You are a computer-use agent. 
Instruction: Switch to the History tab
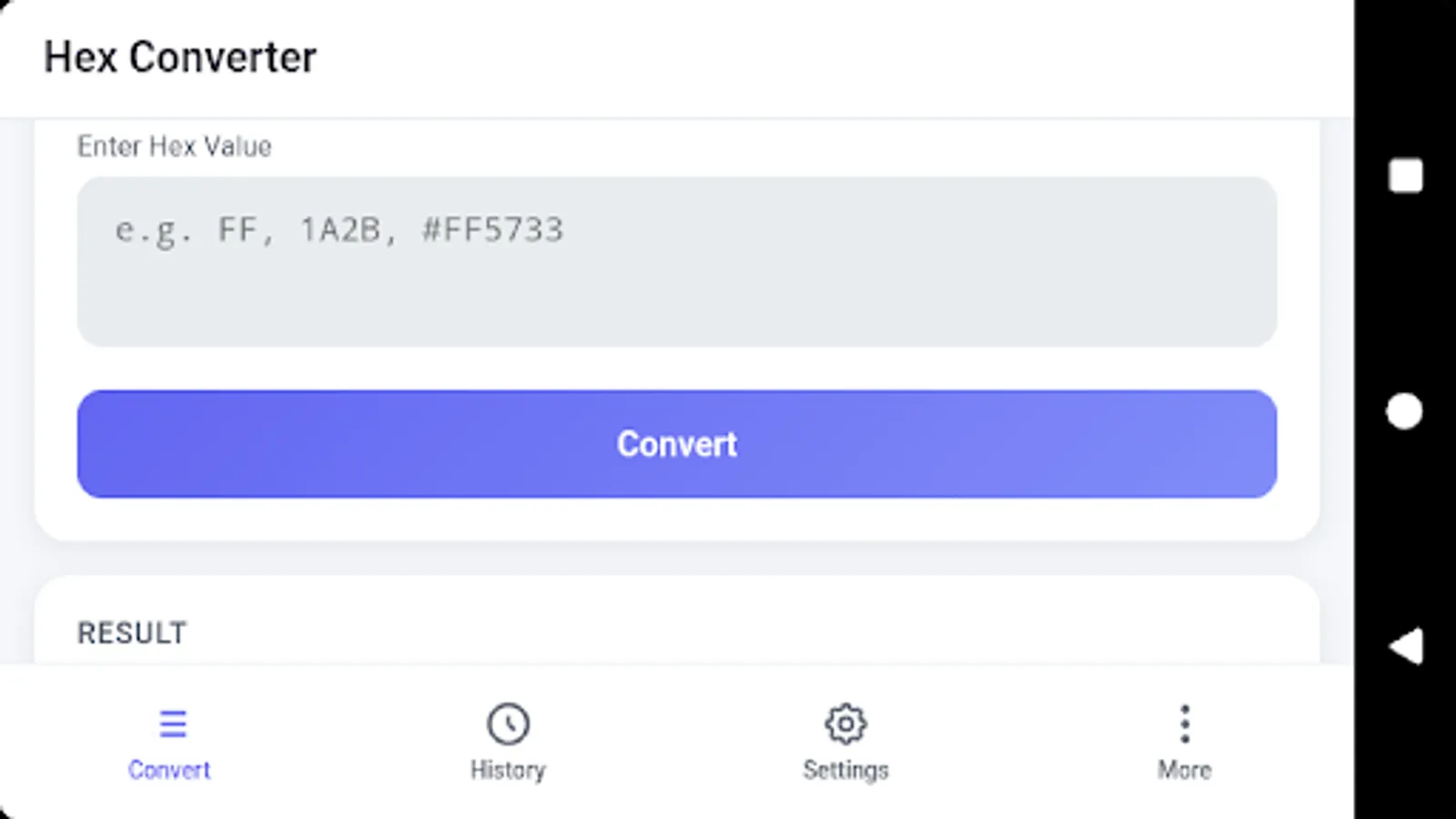tap(508, 769)
